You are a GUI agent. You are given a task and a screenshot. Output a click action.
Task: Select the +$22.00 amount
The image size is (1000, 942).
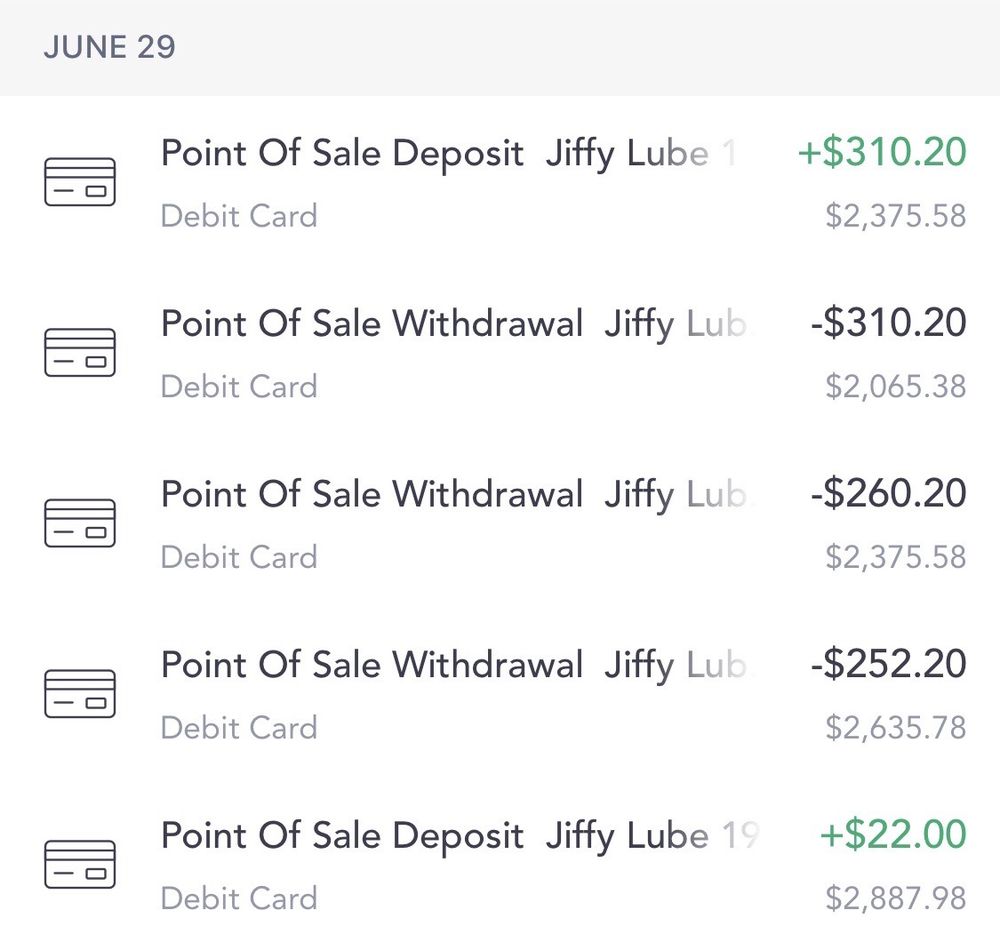[x=893, y=834]
